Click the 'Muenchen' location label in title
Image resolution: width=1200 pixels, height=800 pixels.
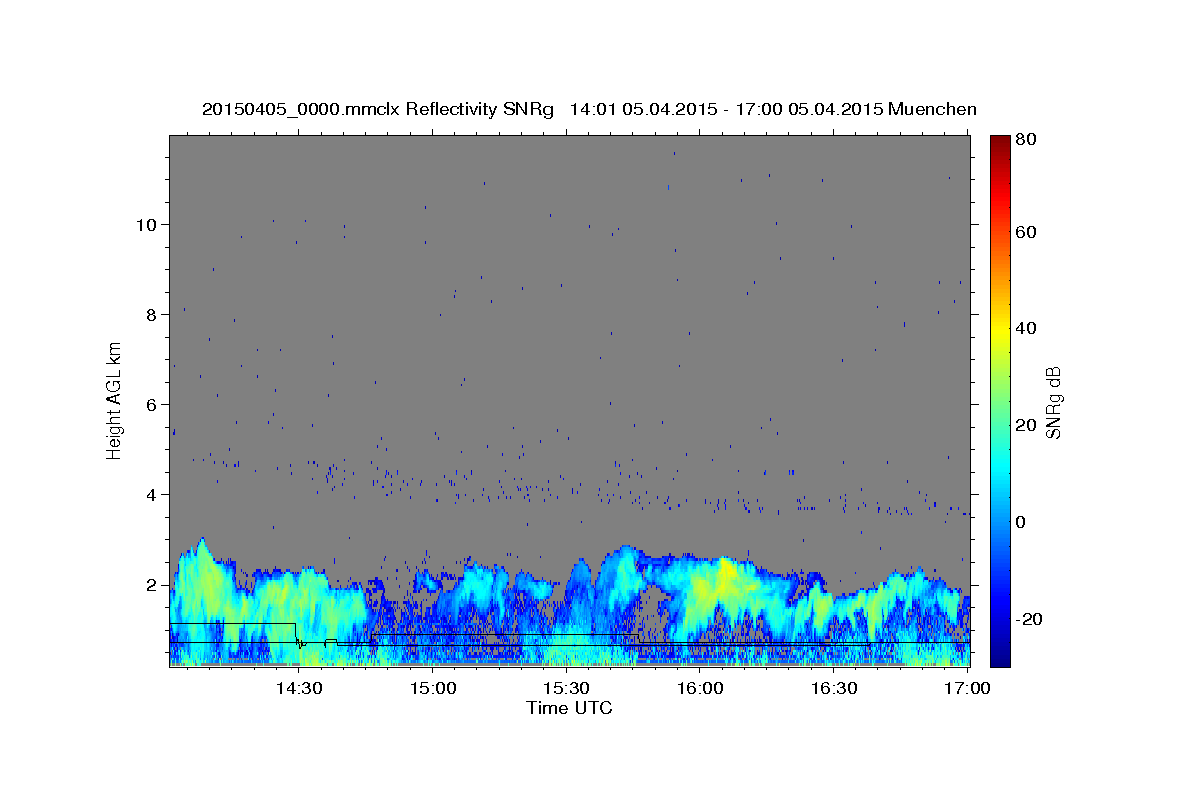click(932, 109)
